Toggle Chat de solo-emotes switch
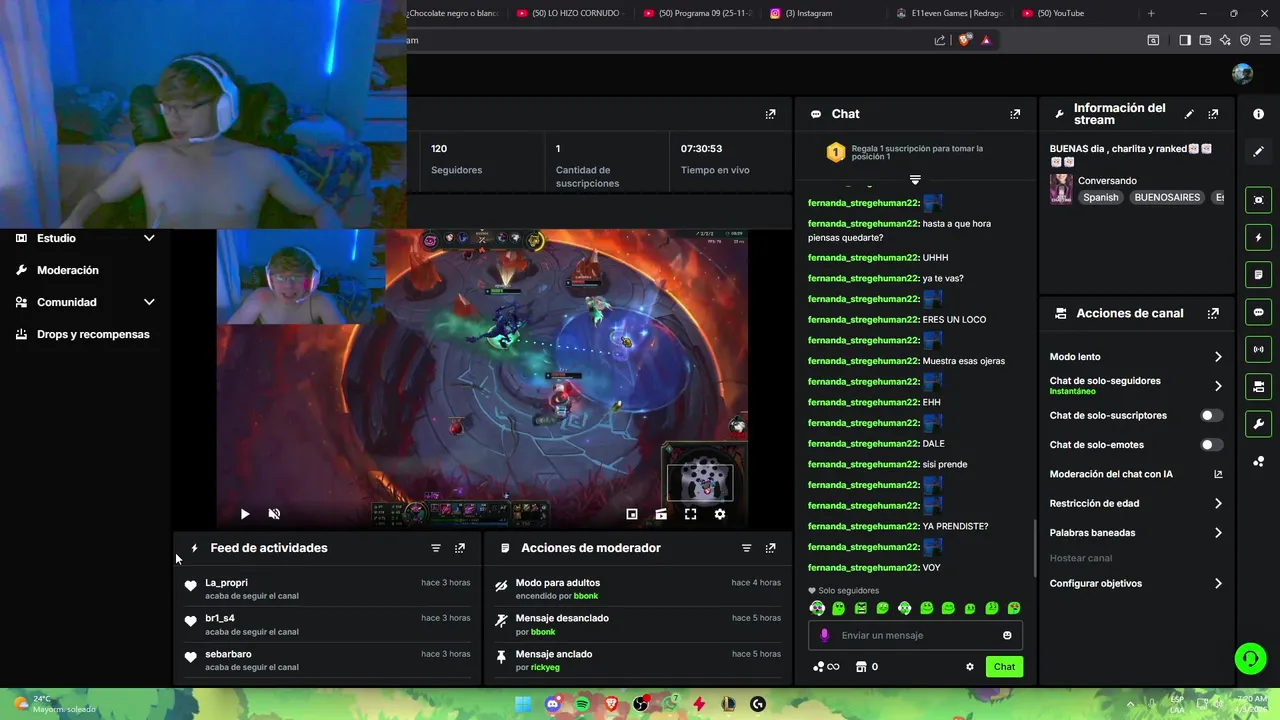Screen dimensions: 1280x720 (1211, 445)
